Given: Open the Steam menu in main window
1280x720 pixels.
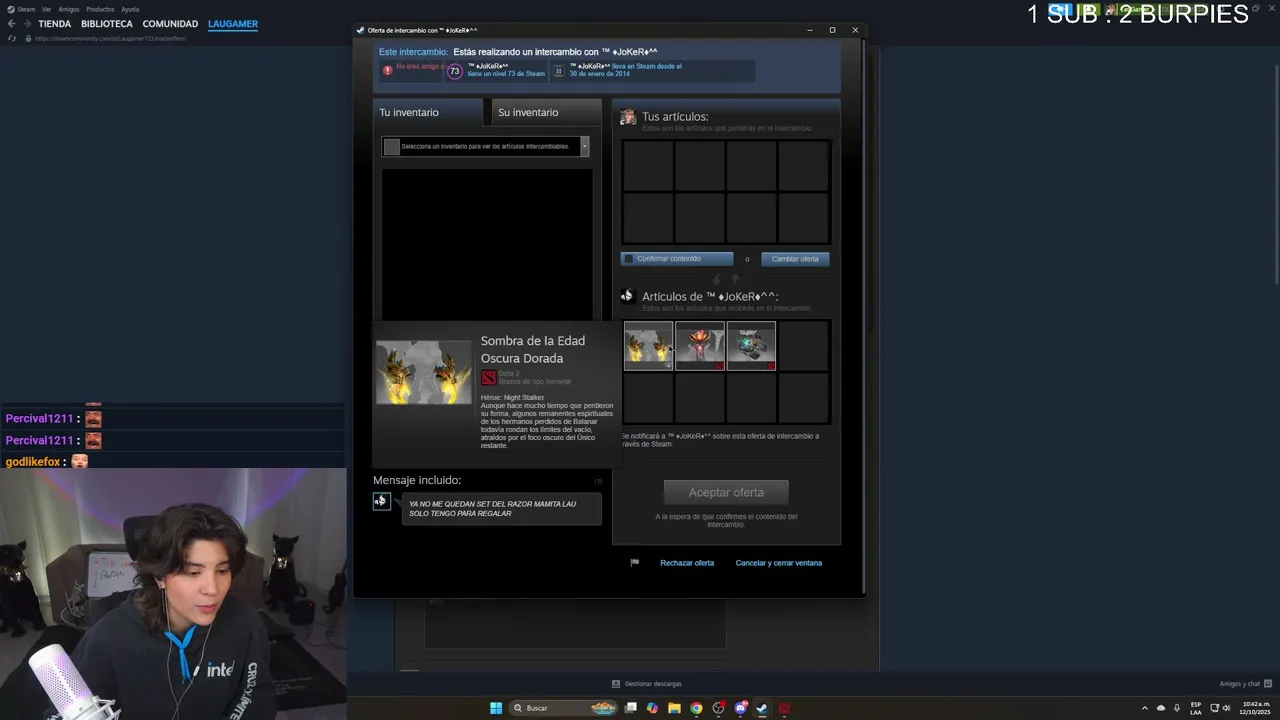Looking at the screenshot, I should pos(26,9).
